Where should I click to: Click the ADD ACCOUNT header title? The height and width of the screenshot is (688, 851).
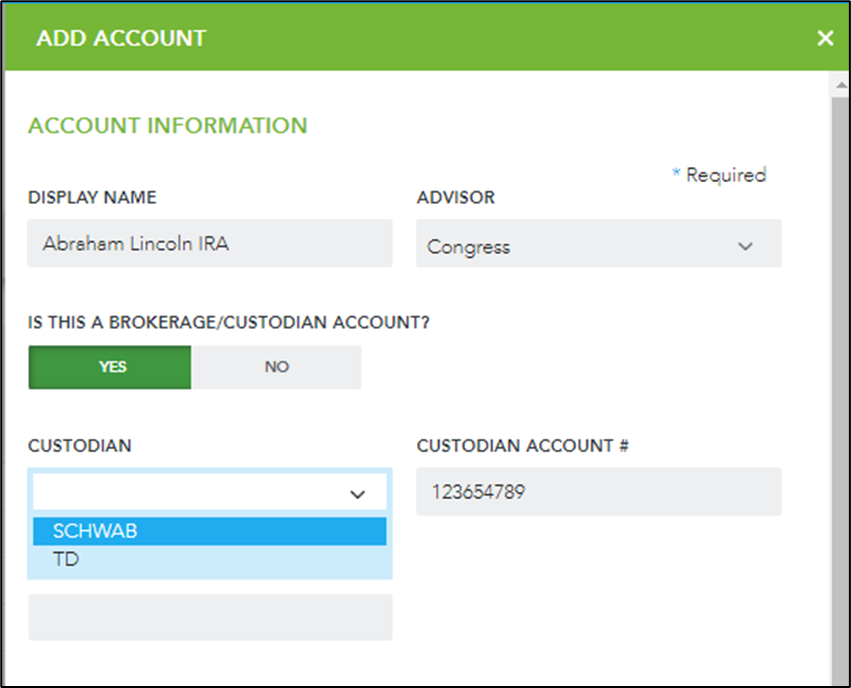[121, 39]
